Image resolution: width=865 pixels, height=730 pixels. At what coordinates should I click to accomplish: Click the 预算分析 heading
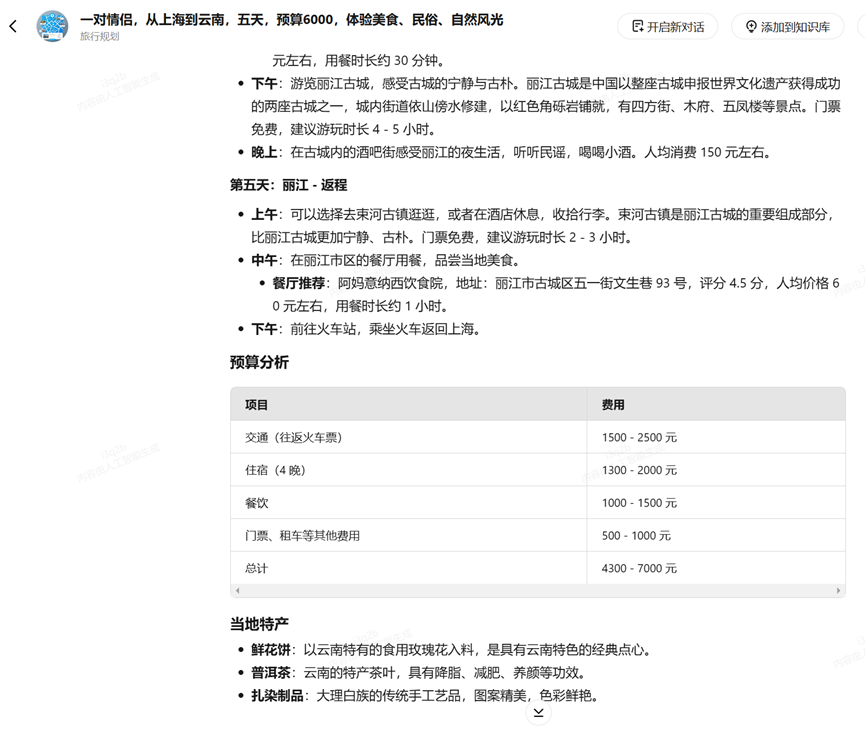259,362
